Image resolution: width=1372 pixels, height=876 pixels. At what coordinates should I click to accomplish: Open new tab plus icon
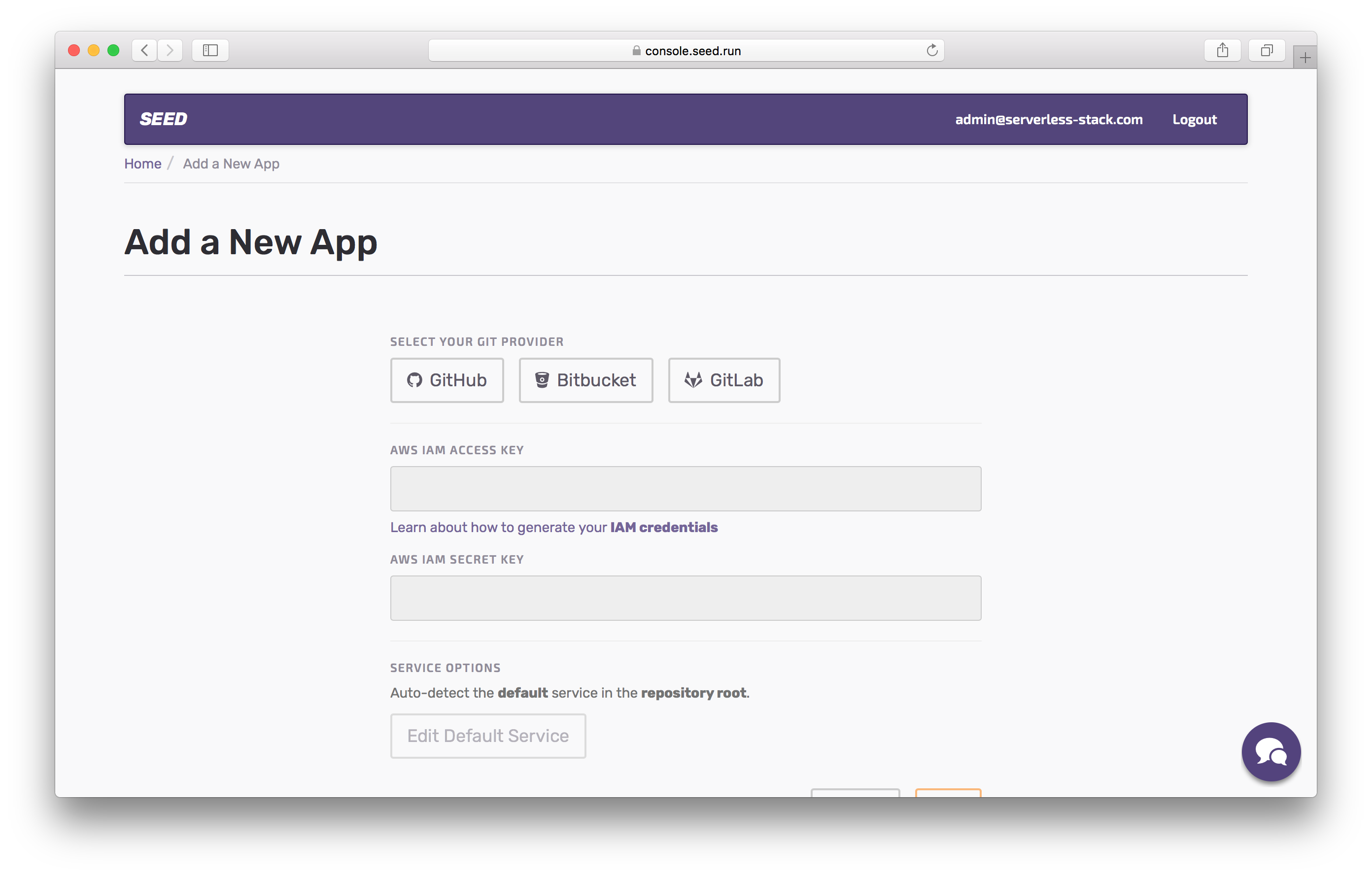[1305, 57]
